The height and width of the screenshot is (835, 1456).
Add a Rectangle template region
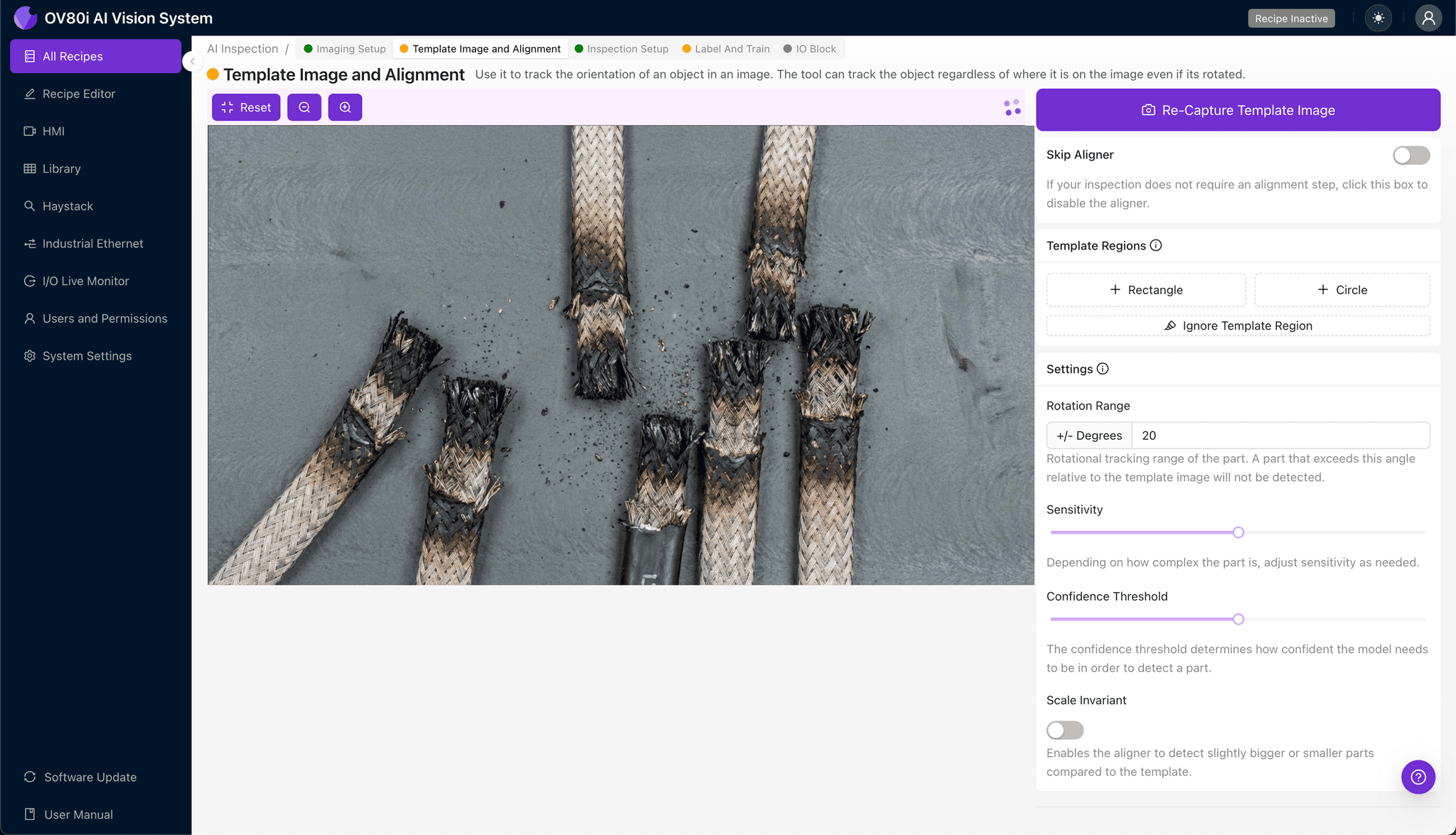pos(1145,290)
